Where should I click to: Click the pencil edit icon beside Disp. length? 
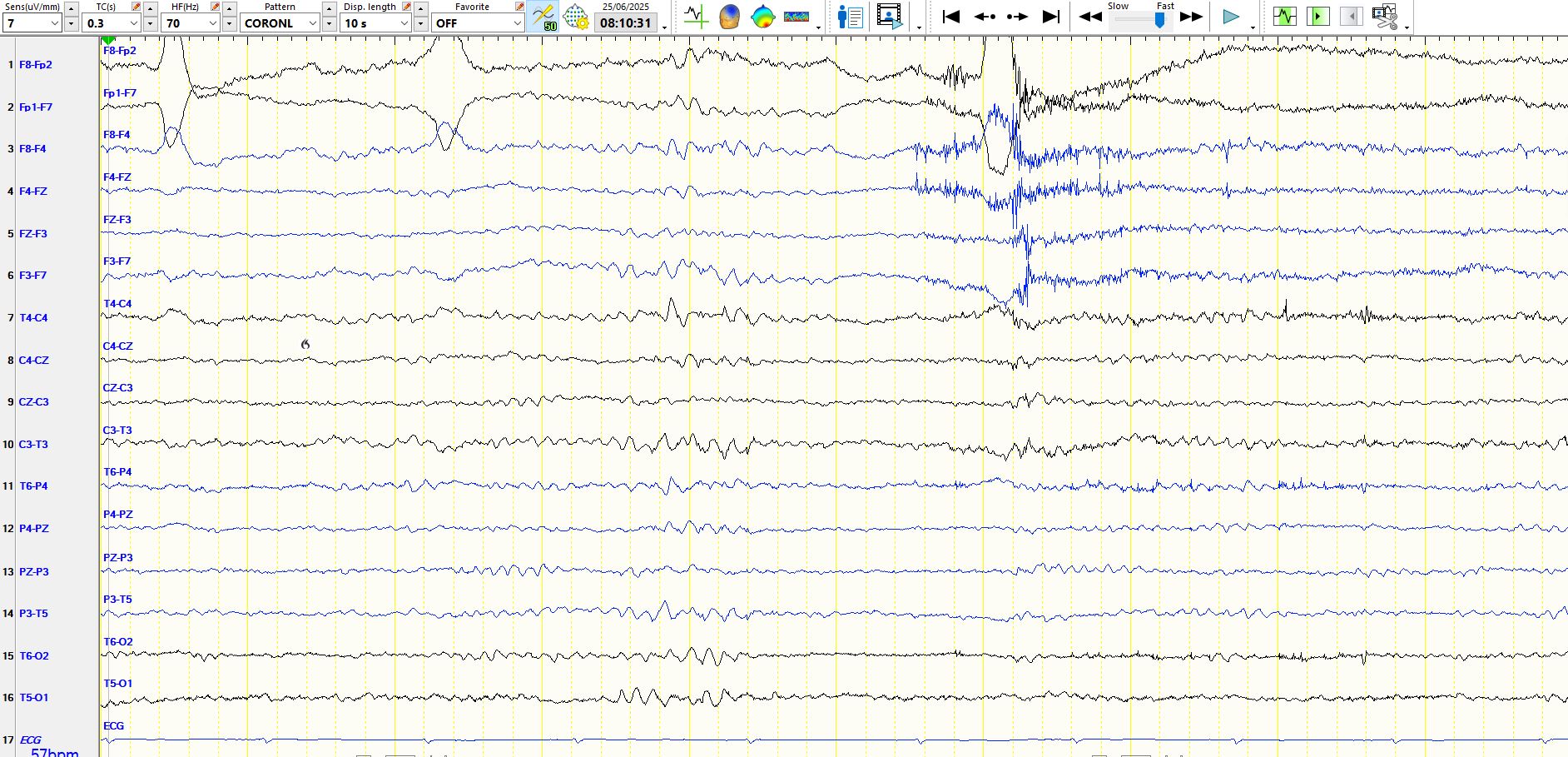click(x=407, y=7)
